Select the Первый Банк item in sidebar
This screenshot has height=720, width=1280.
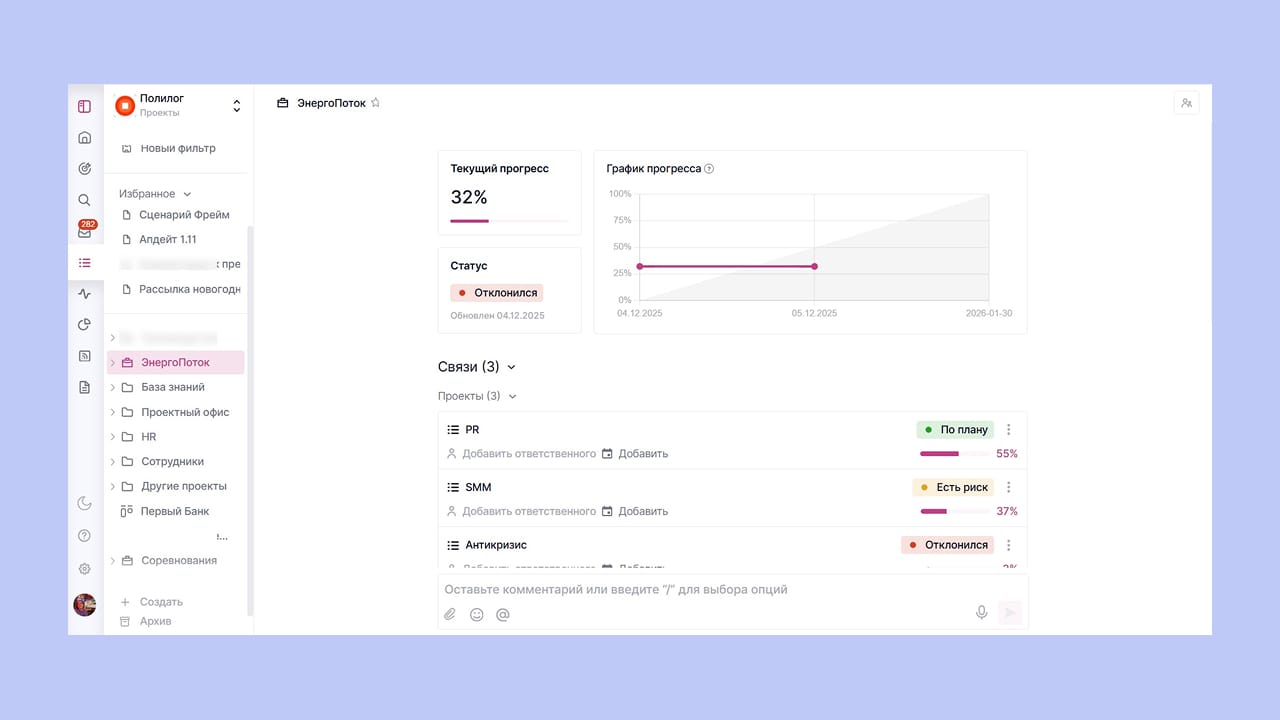tap(175, 511)
